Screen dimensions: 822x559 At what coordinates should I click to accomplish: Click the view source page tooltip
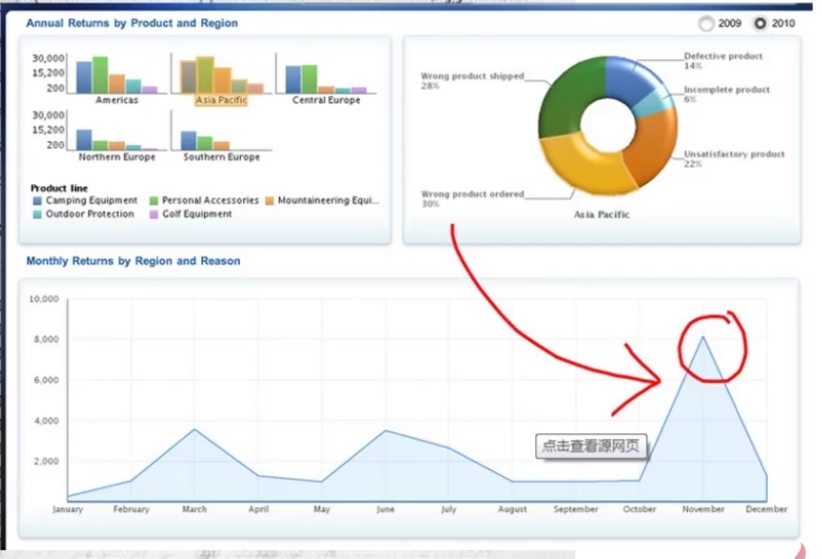tap(591, 447)
